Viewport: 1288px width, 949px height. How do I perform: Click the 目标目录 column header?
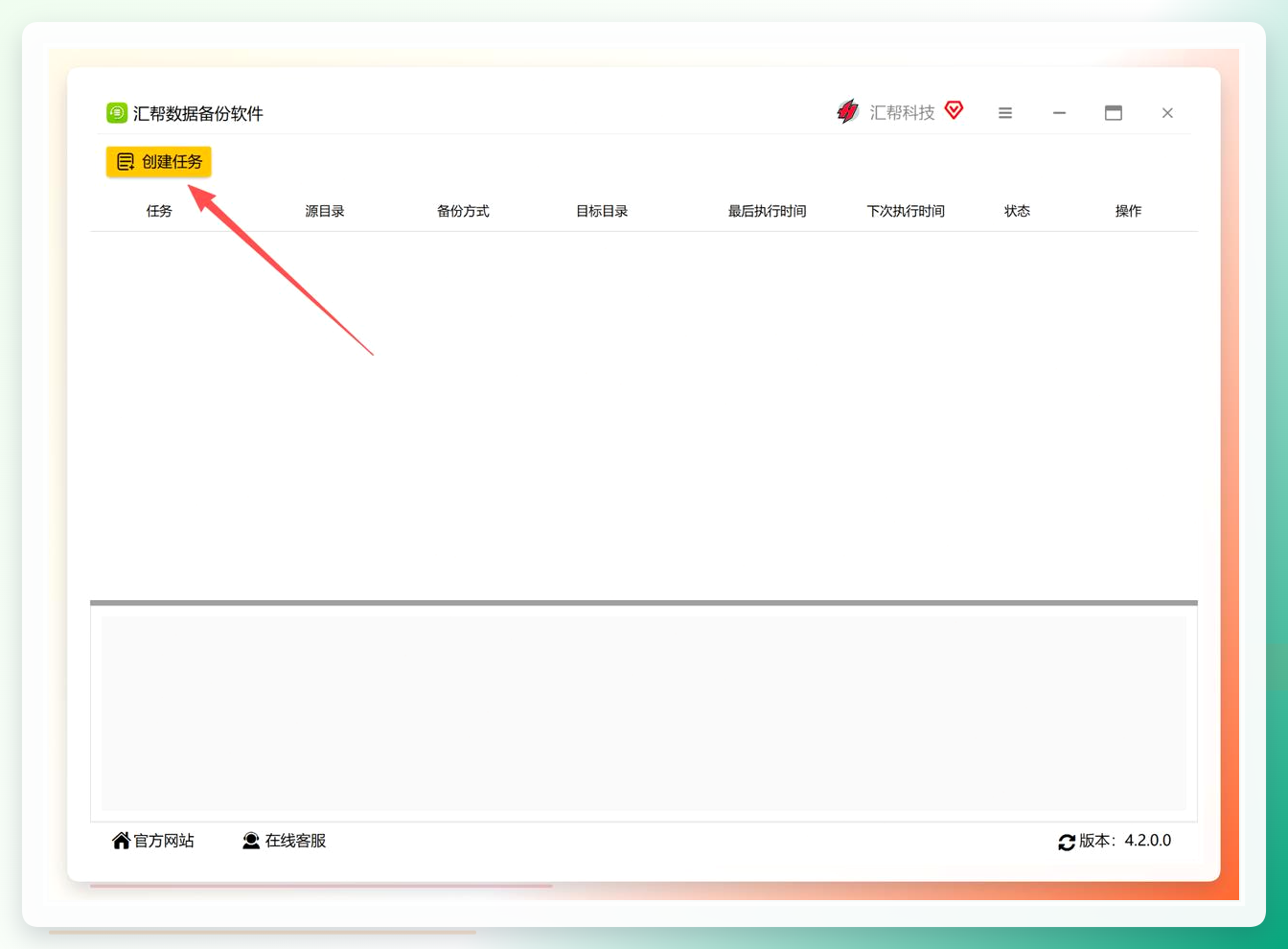point(602,211)
